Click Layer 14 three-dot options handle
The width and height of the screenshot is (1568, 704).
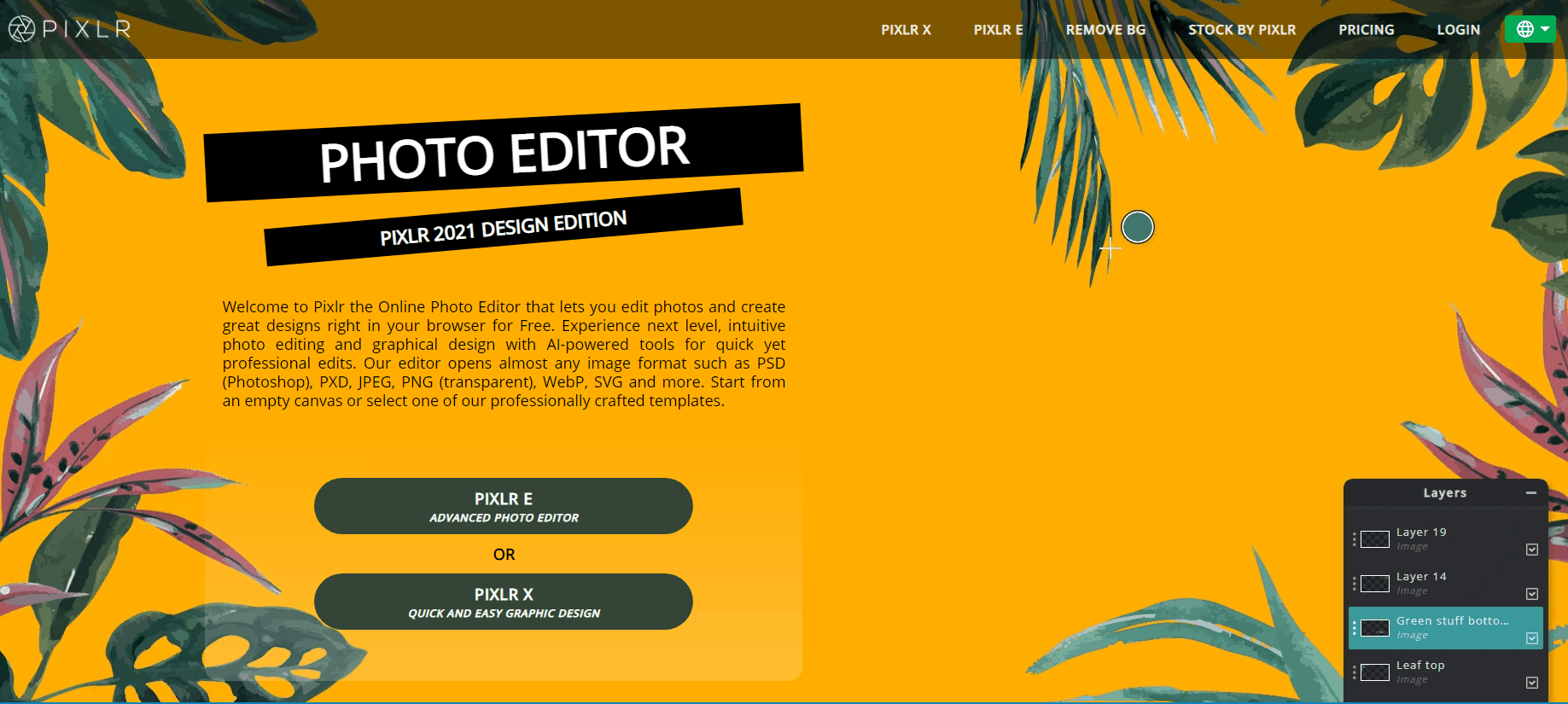[1354, 584]
